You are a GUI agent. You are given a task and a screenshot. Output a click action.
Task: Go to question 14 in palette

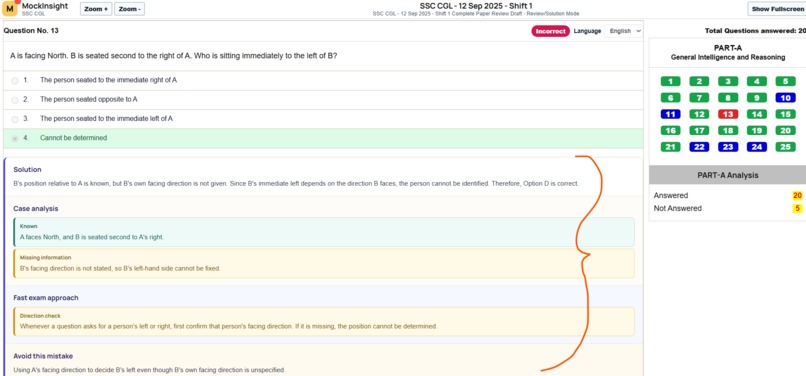click(757, 114)
